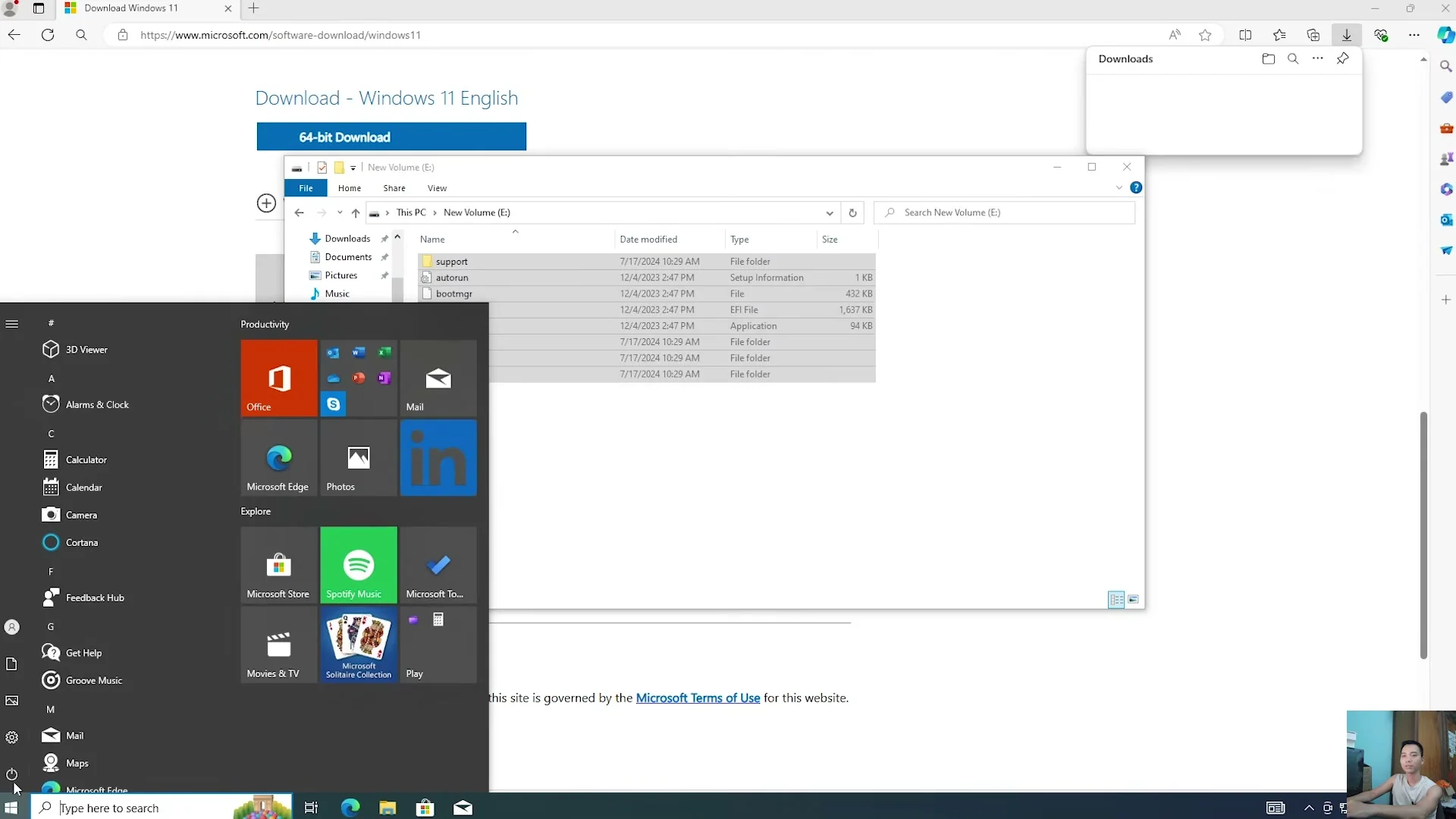Open File Explorer from the taskbar
Image resolution: width=1456 pixels, height=819 pixels.
[x=388, y=808]
